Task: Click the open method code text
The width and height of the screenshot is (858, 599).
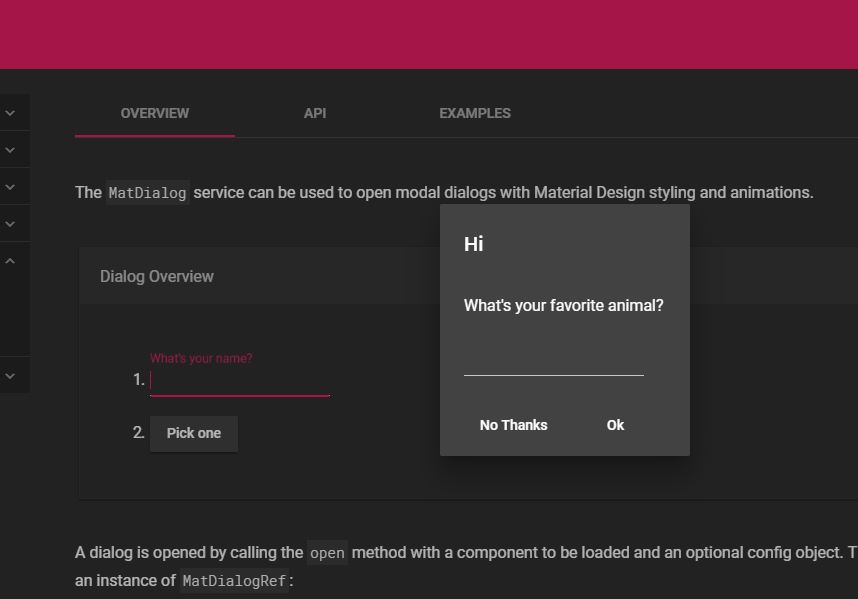Action: click(327, 553)
